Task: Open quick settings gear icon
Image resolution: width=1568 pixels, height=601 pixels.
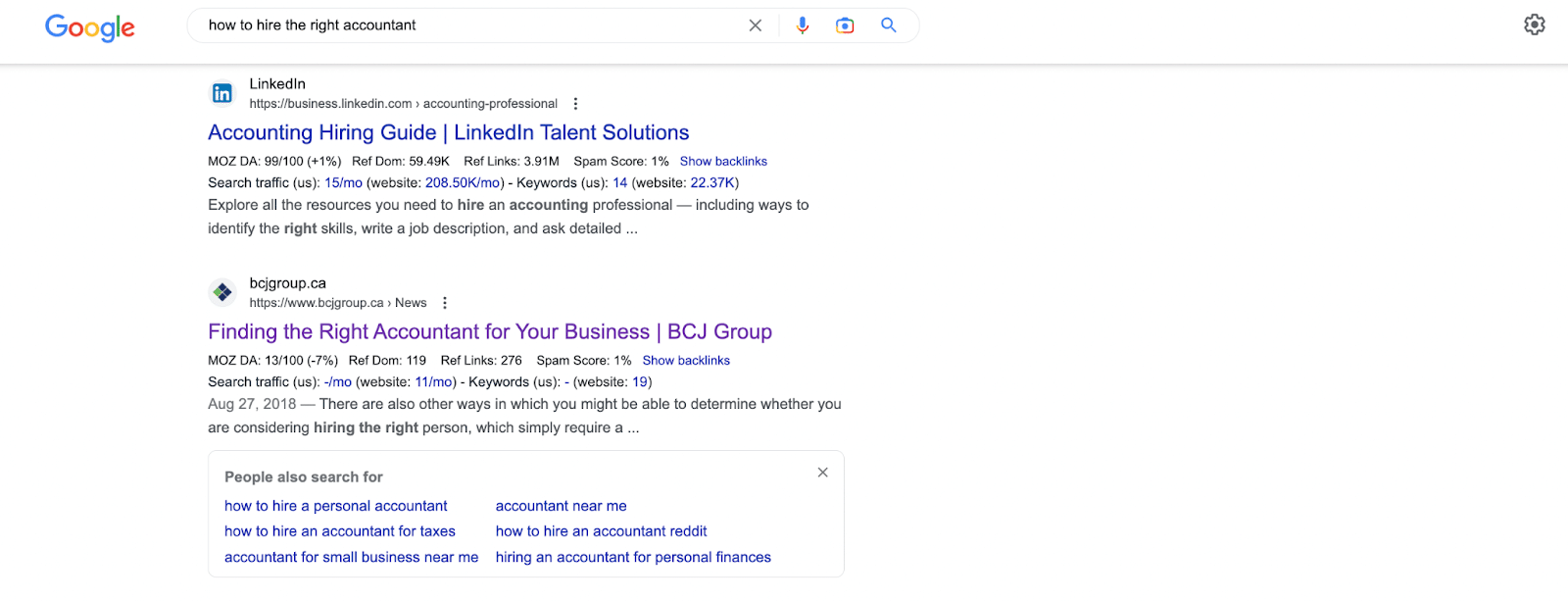Action: [1535, 25]
